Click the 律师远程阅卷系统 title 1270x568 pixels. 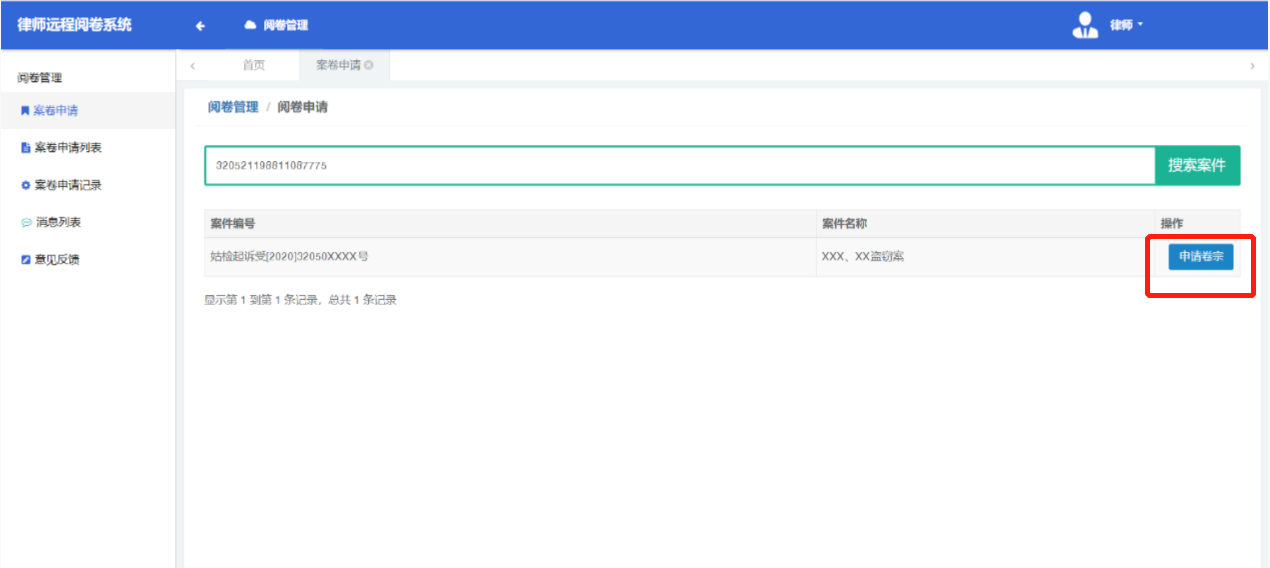(74, 25)
